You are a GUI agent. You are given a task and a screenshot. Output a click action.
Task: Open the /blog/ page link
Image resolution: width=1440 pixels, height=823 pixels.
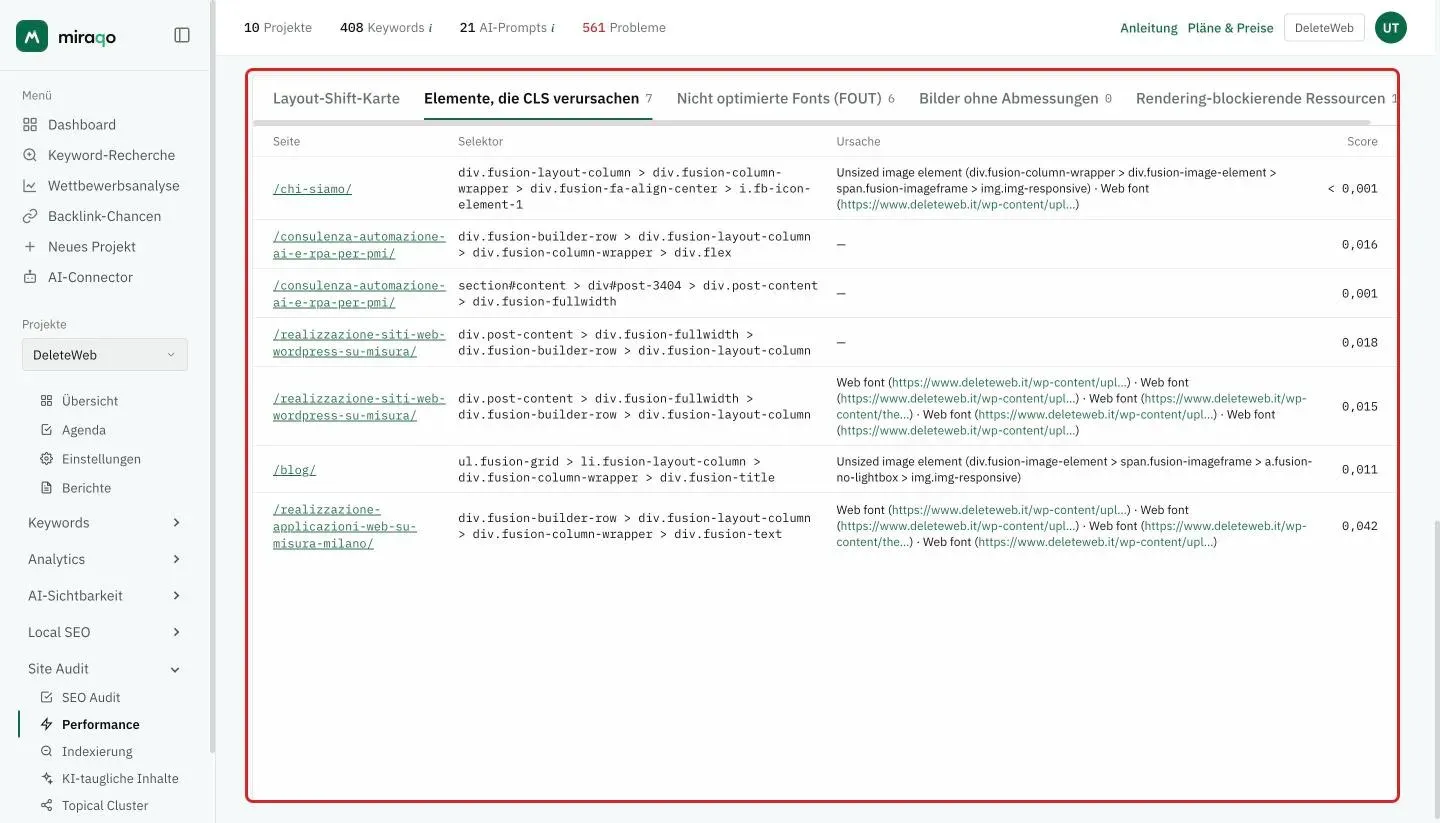(294, 470)
